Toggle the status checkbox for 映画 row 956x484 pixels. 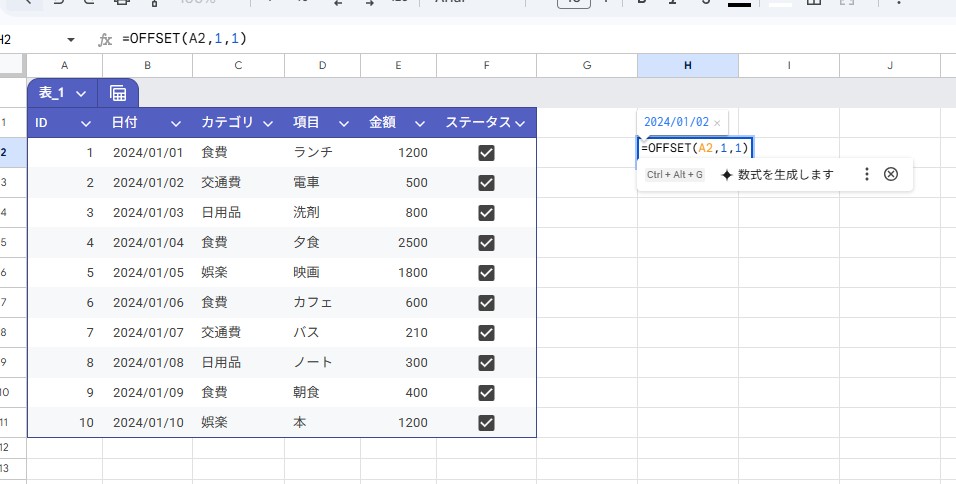coord(487,272)
